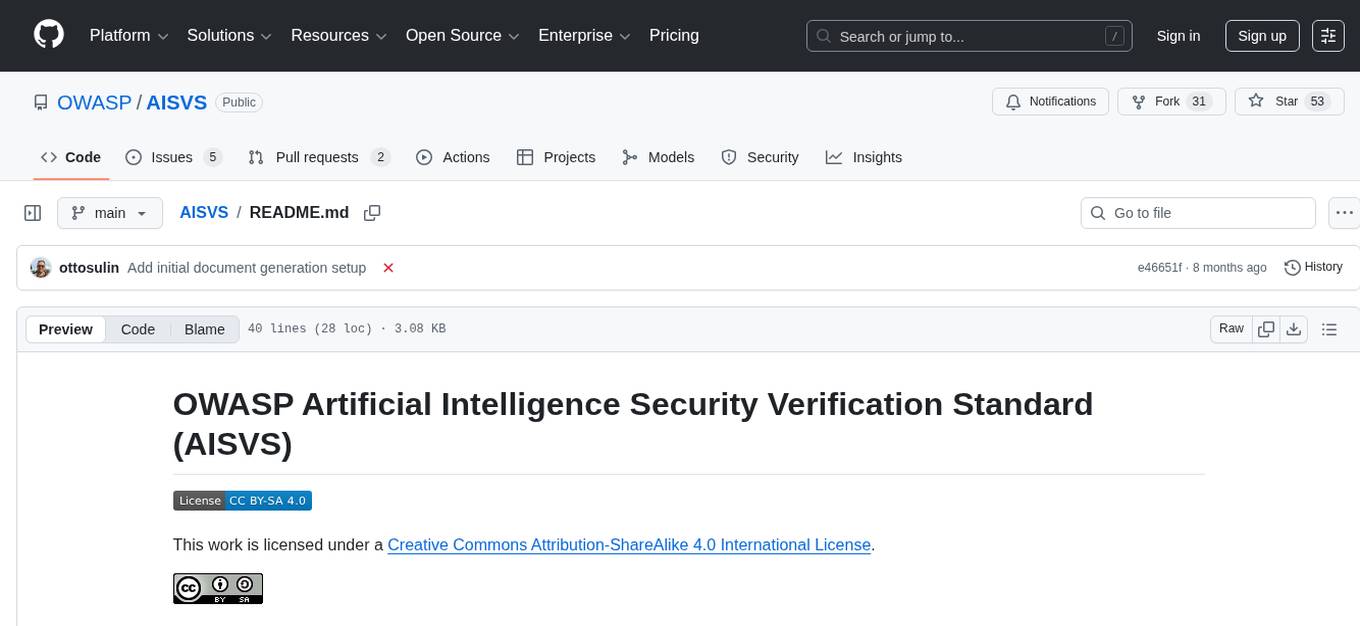Switch to Code view
This screenshot has height=626, width=1360.
pos(138,329)
